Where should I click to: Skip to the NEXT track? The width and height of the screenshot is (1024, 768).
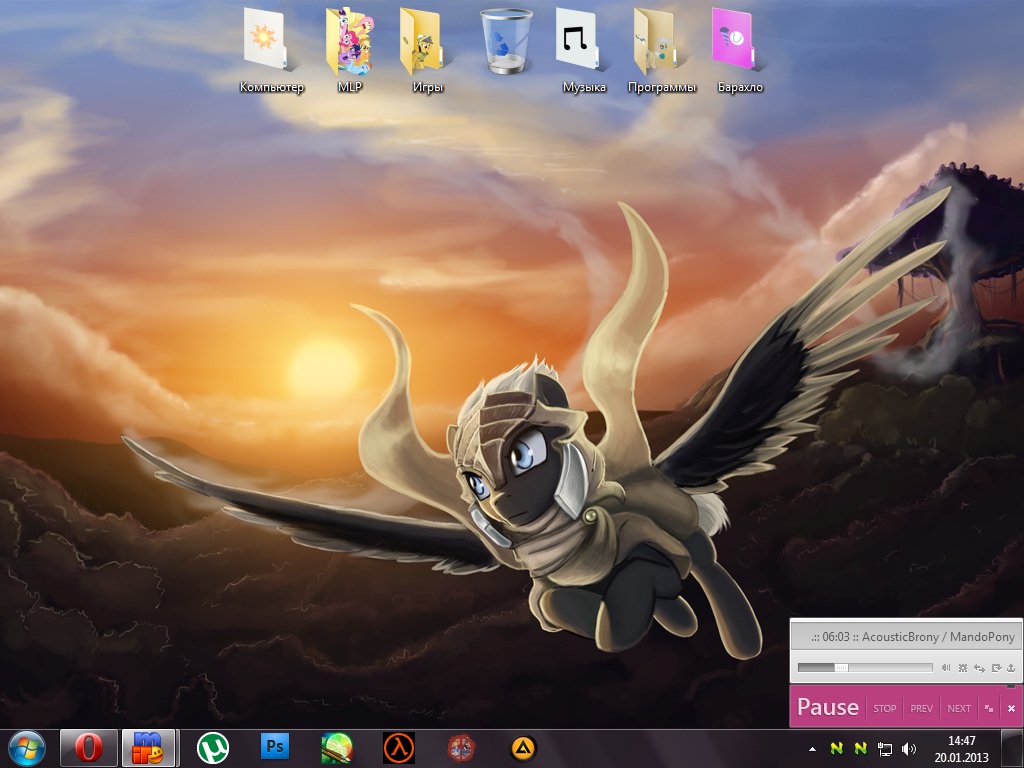(x=958, y=708)
